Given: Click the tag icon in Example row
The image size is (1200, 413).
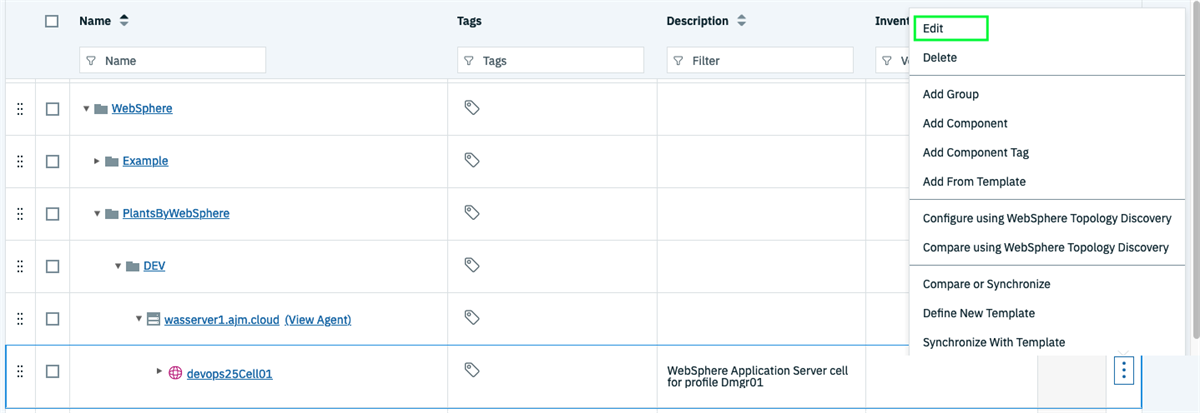Looking at the screenshot, I should 473,160.
